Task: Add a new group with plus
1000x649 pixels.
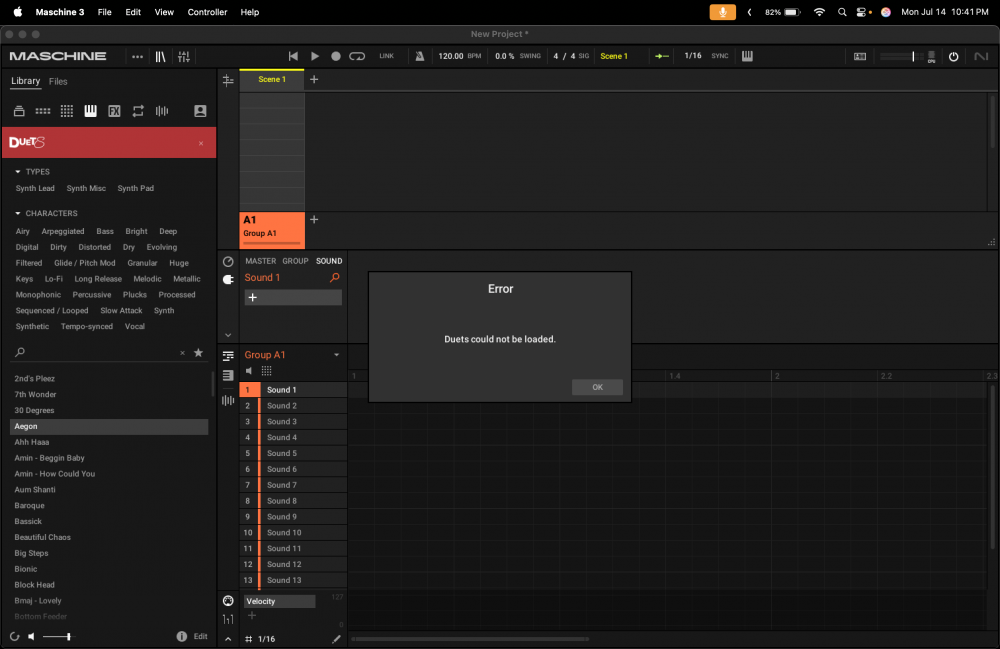Action: click(314, 220)
